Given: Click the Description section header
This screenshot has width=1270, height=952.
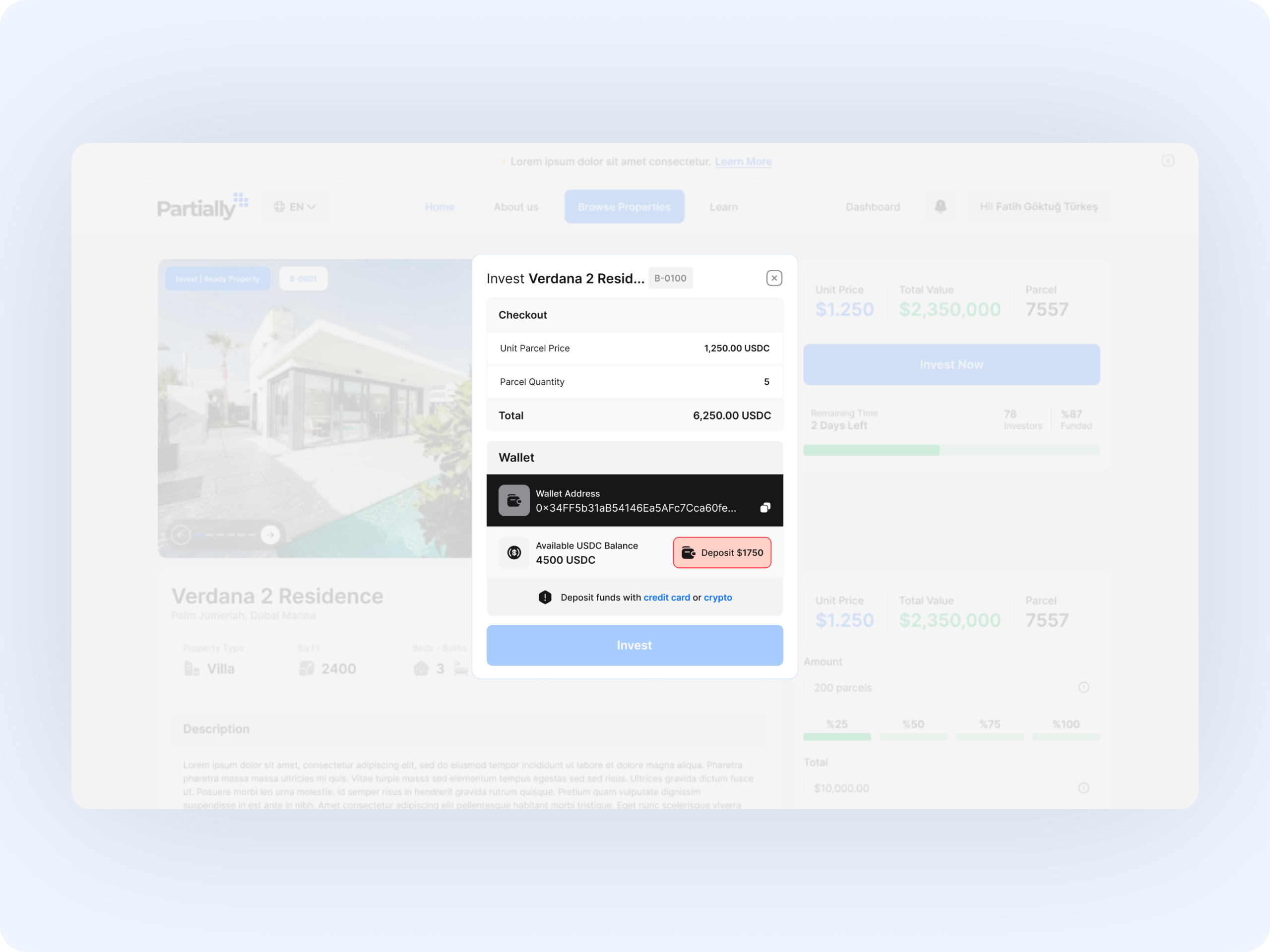Looking at the screenshot, I should point(468,729).
